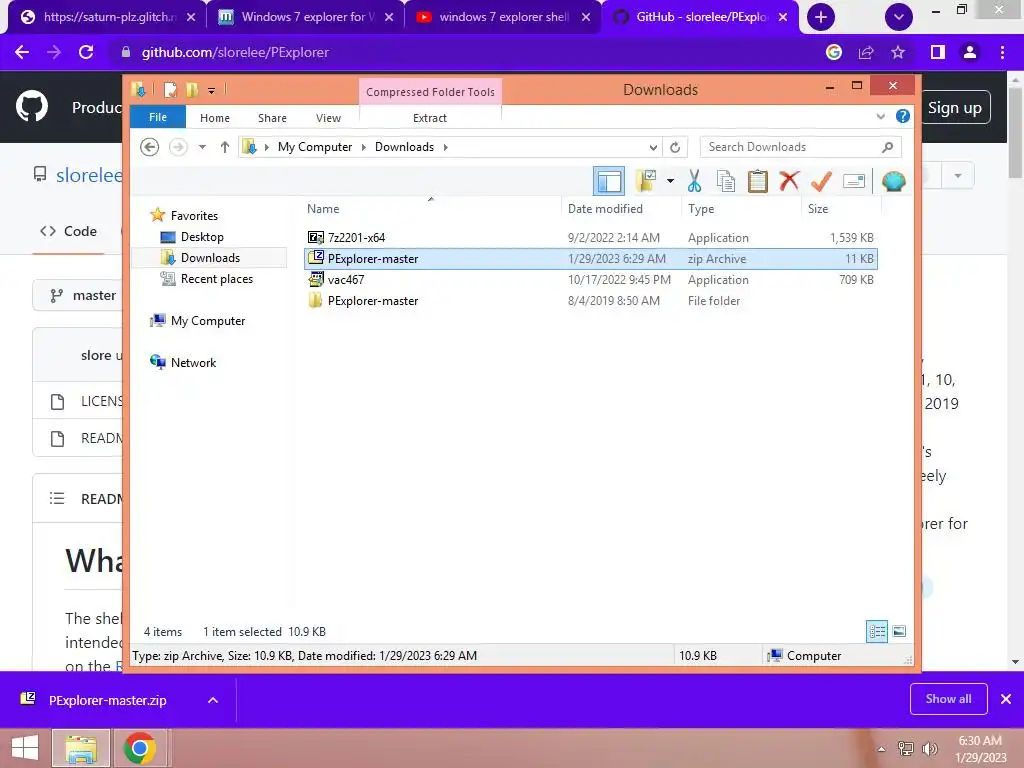
Task: Sort by Type column header
Action: click(x=742, y=209)
